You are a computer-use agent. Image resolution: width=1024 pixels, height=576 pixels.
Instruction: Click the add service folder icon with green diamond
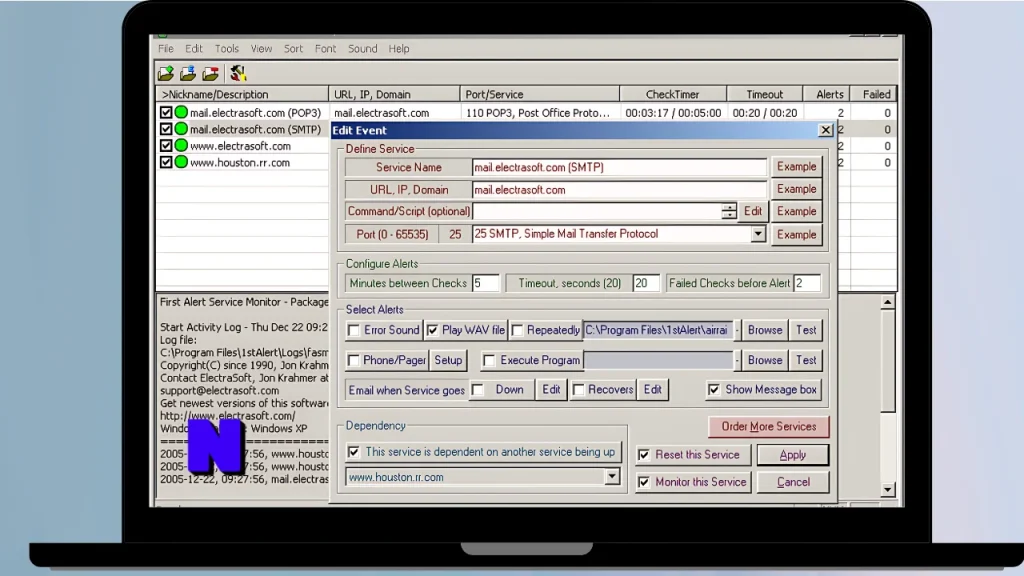pos(166,73)
